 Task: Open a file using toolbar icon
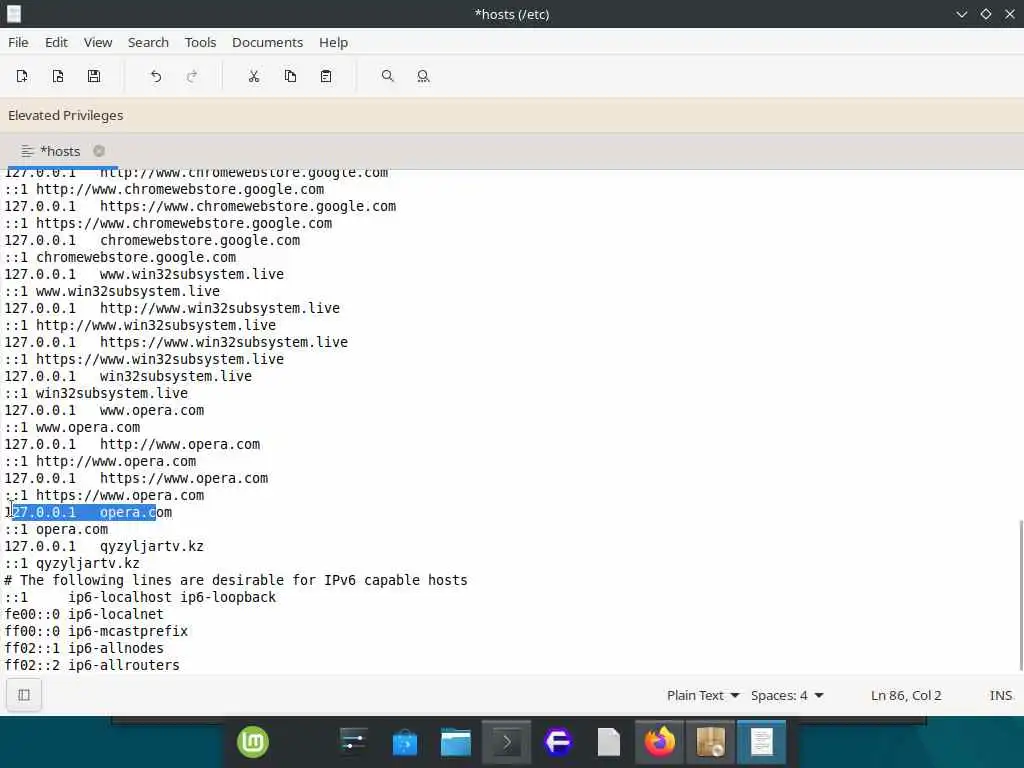[x=58, y=76]
